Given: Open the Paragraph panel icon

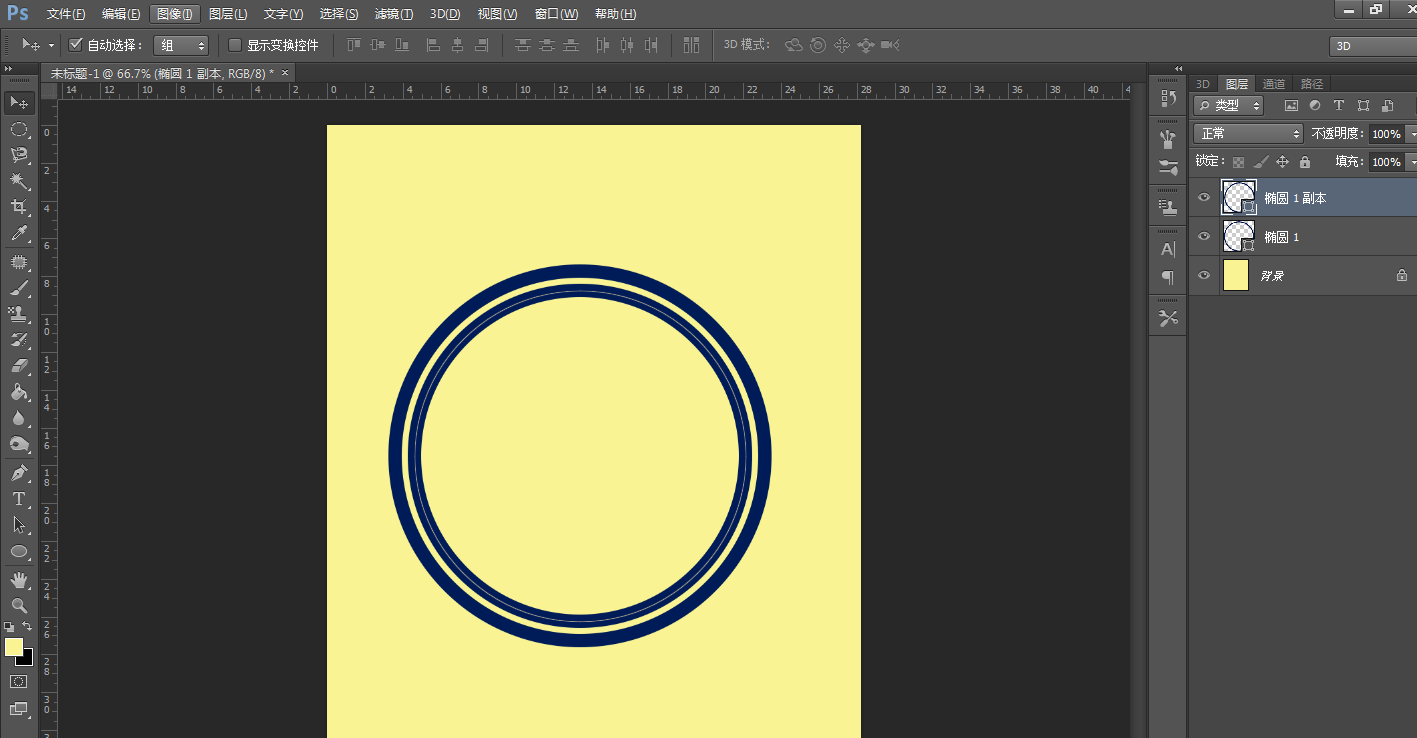Looking at the screenshot, I should pos(1168,277).
